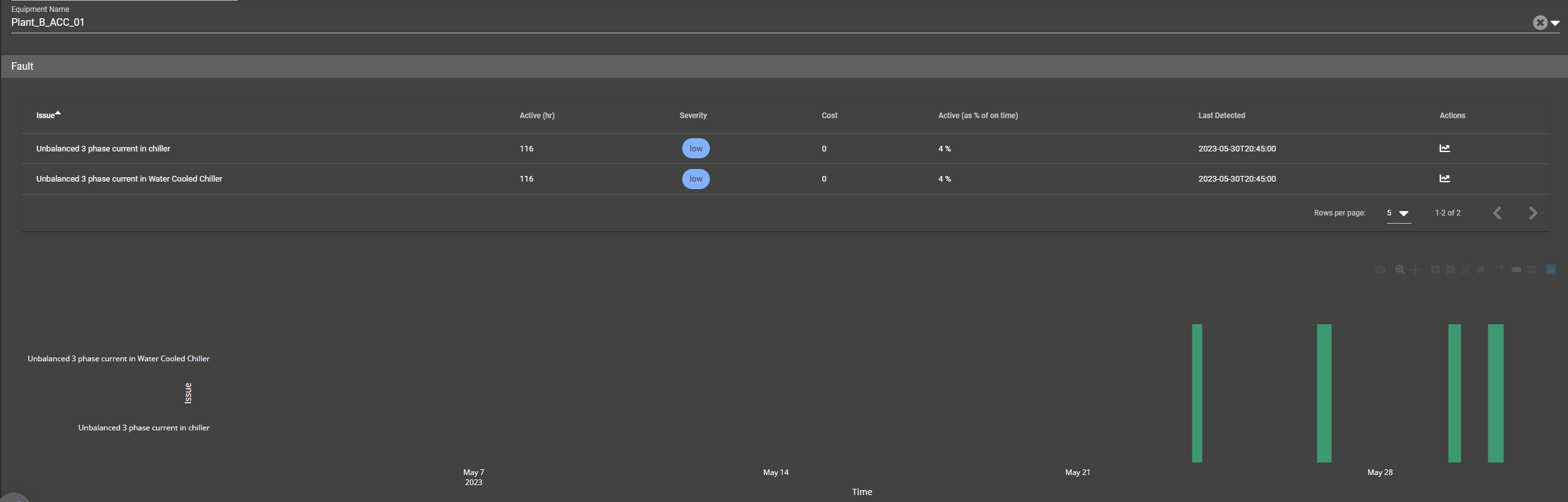Sort the table by Issue column

(45, 116)
